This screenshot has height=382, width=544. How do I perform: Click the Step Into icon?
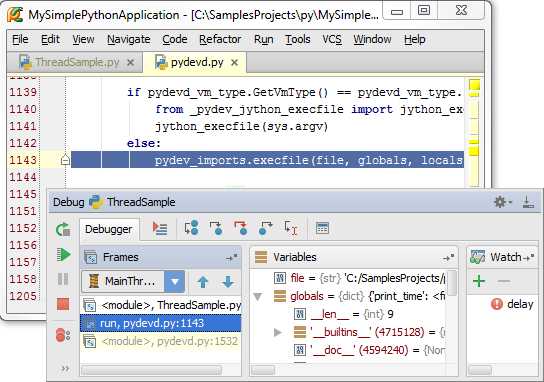click(216, 228)
